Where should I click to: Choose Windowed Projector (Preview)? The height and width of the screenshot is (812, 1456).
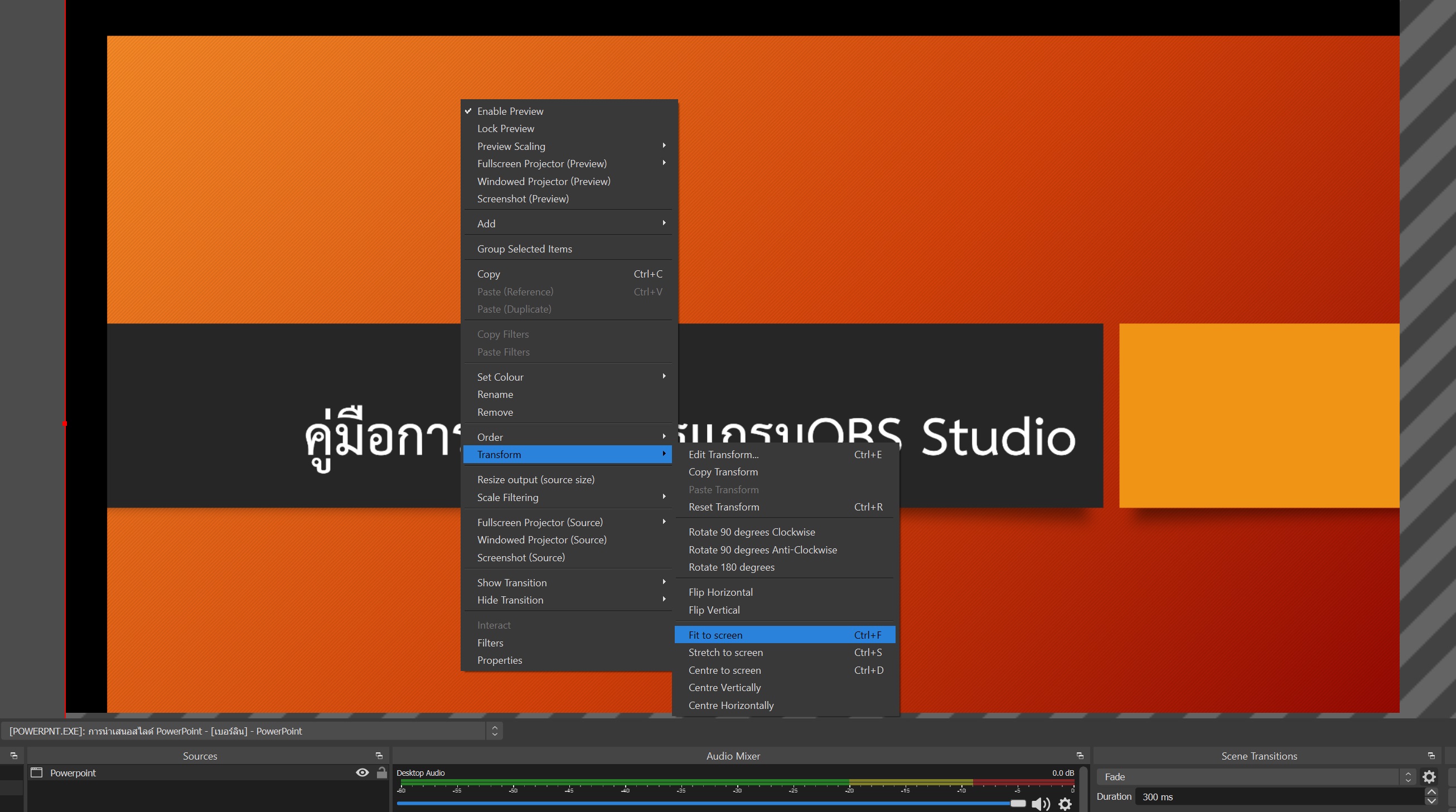(568, 181)
